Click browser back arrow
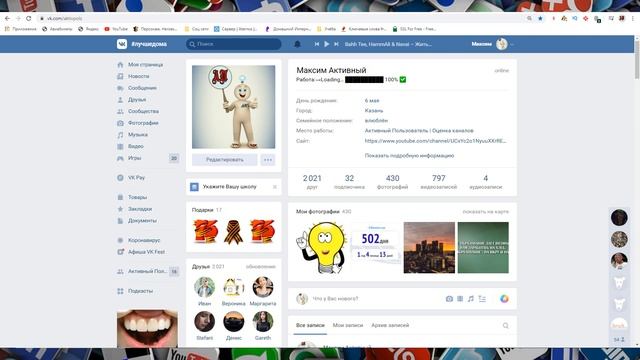This screenshot has width=640, height=360. click(7, 18)
